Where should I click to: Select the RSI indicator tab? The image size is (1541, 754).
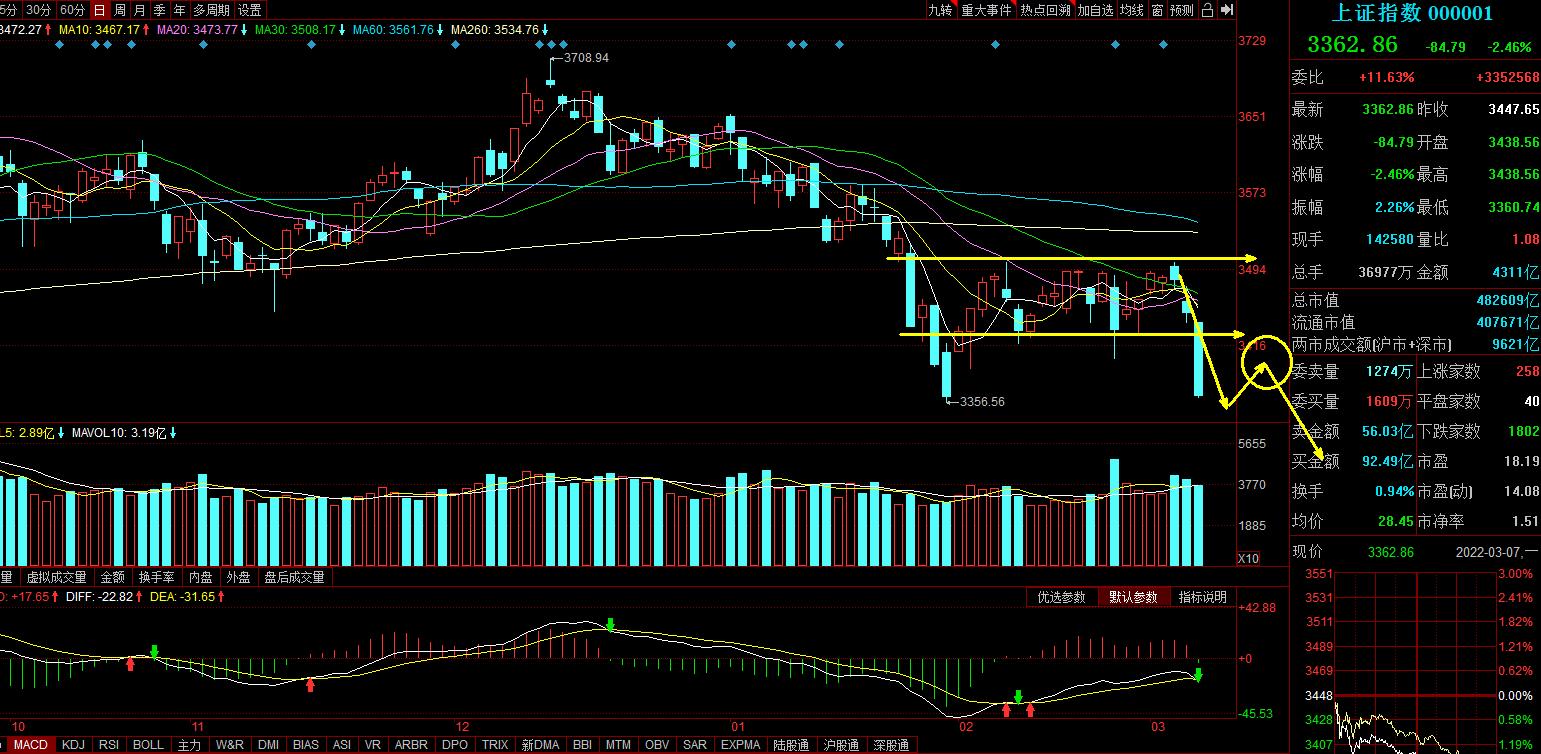(x=109, y=745)
